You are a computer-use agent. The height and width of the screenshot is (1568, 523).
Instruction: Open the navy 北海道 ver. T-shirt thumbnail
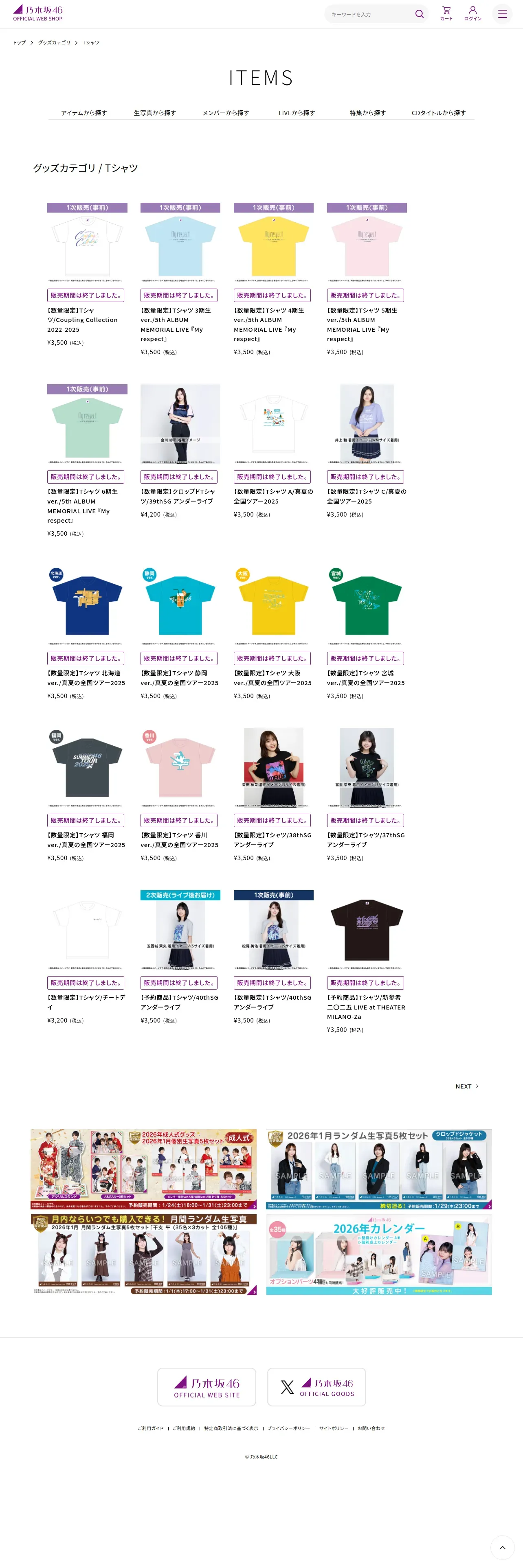coord(87,605)
